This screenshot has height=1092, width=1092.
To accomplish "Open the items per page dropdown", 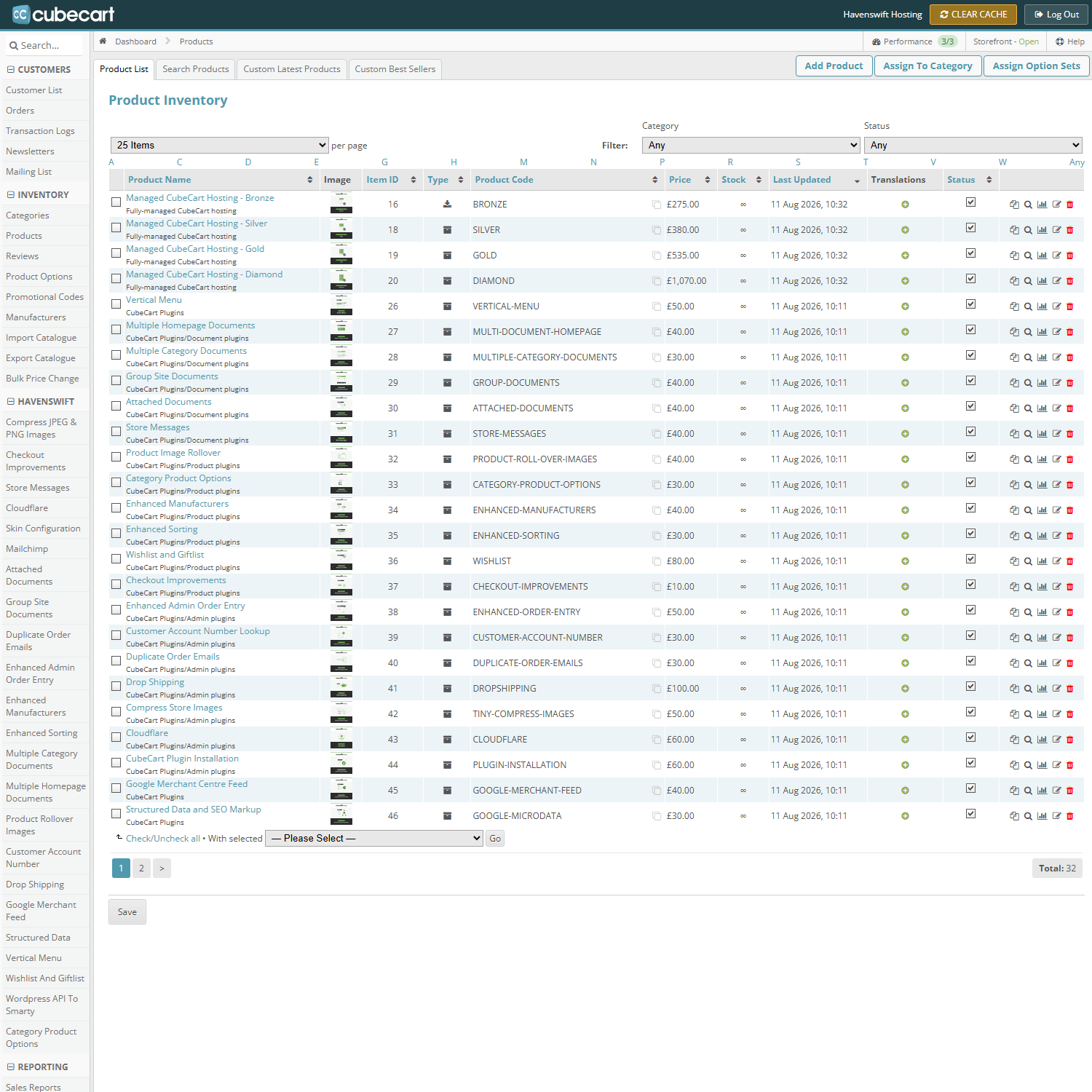I will [x=220, y=145].
